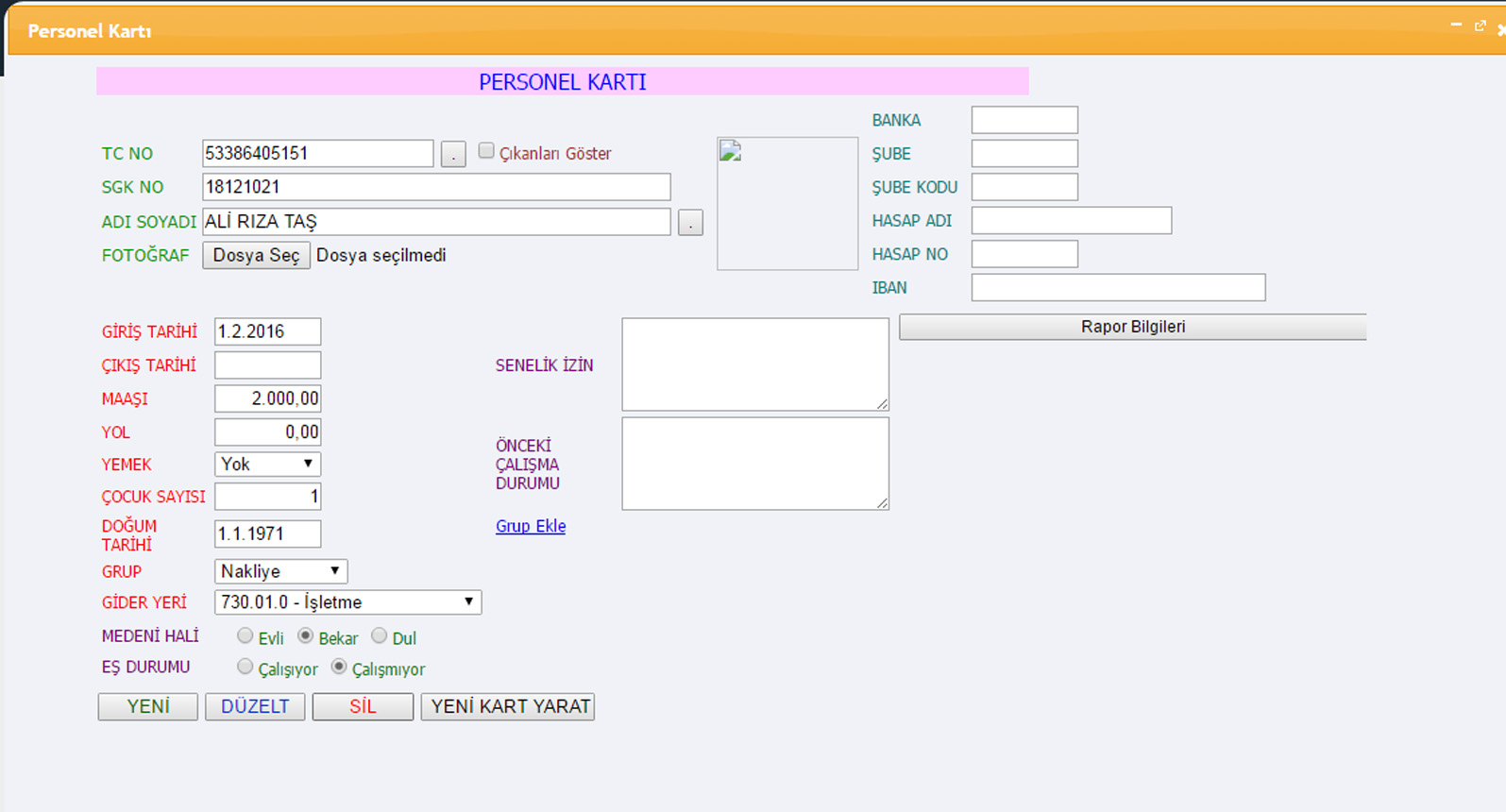Select the Evli marital status
This screenshot has width=1506, height=812.
(x=245, y=636)
